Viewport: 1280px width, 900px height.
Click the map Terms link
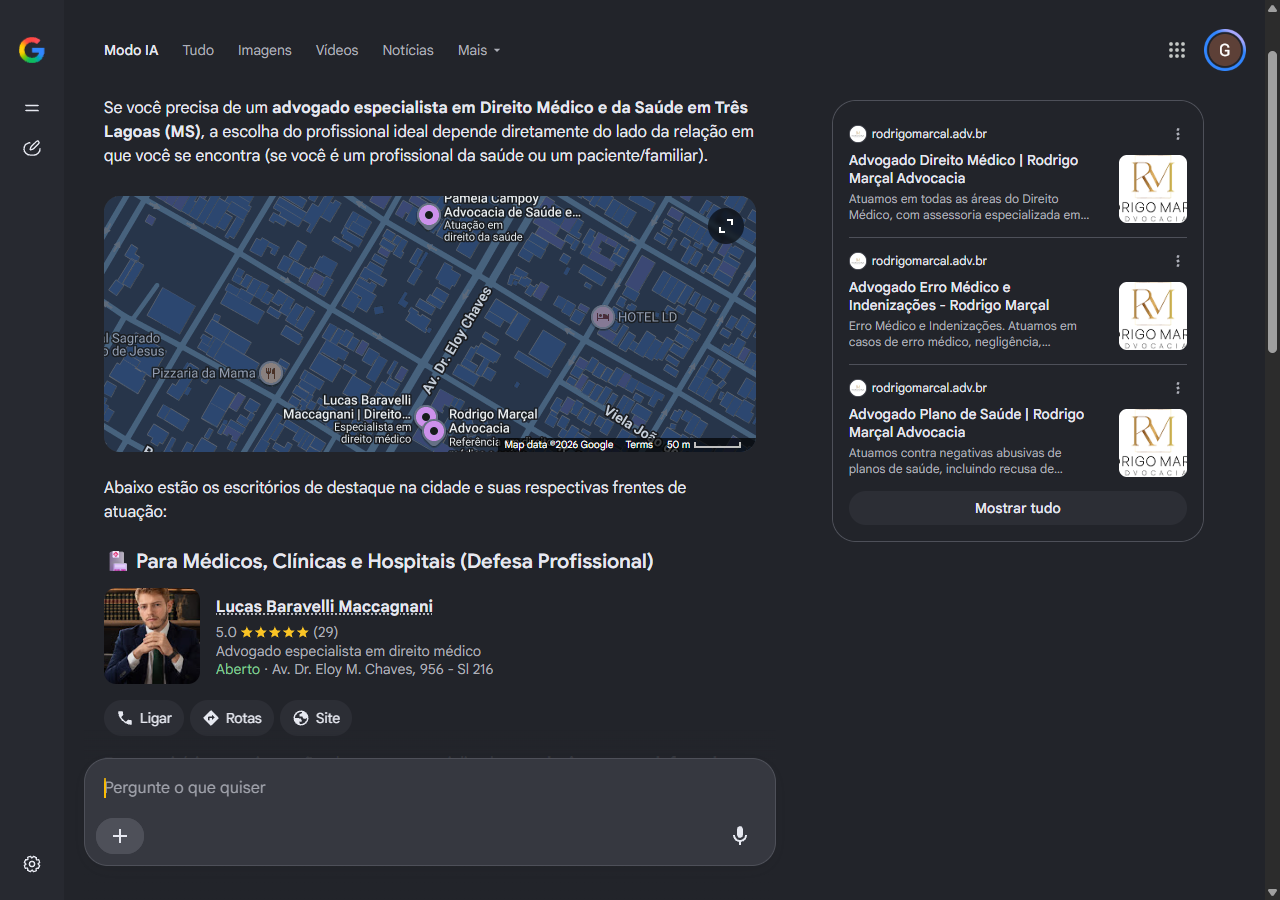[639, 445]
